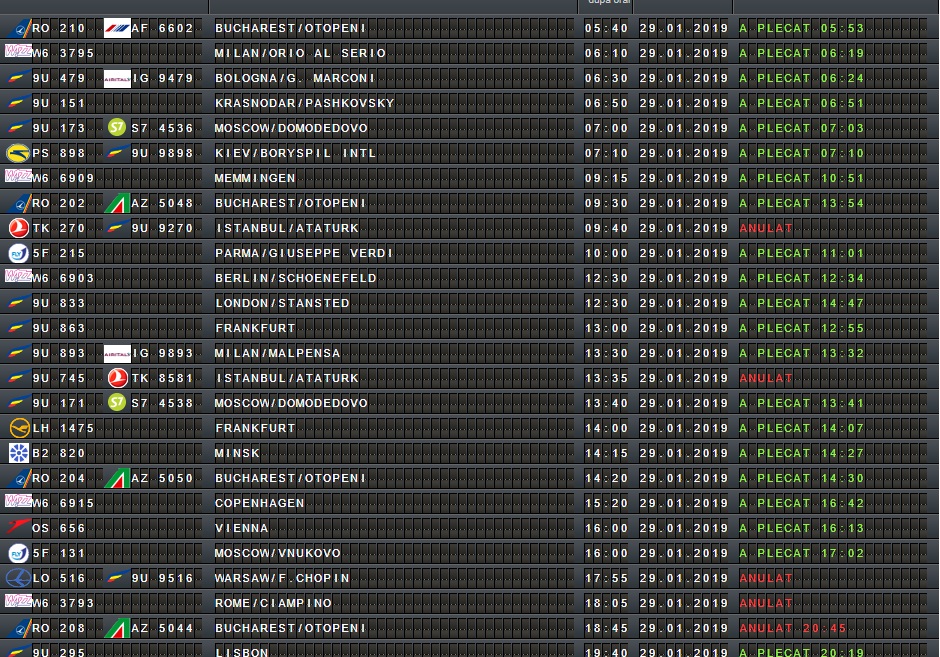940x657 pixels.
Task: Click scheduled time 13:35
Action: (606, 378)
